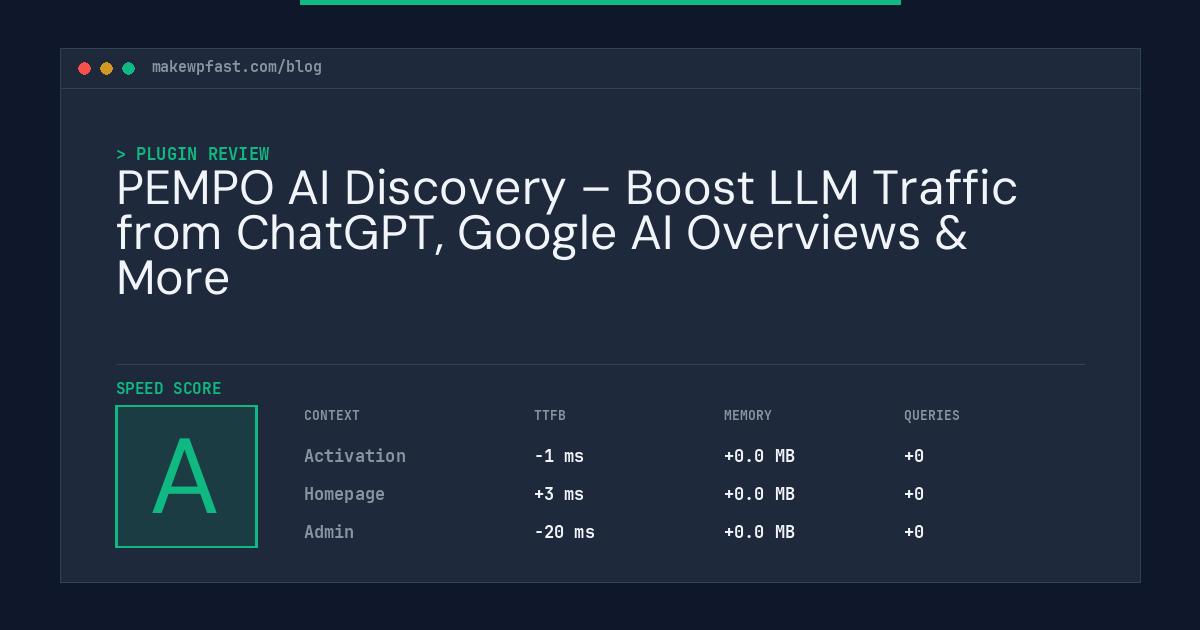This screenshot has width=1200, height=630.
Task: Click the '-1 ms' TTFB value
Action: (559, 456)
